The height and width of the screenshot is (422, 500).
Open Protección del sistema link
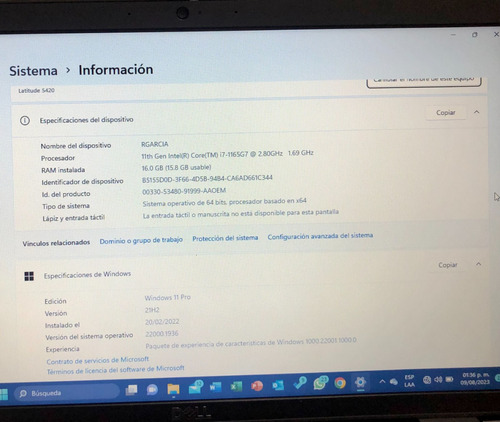coord(225,238)
